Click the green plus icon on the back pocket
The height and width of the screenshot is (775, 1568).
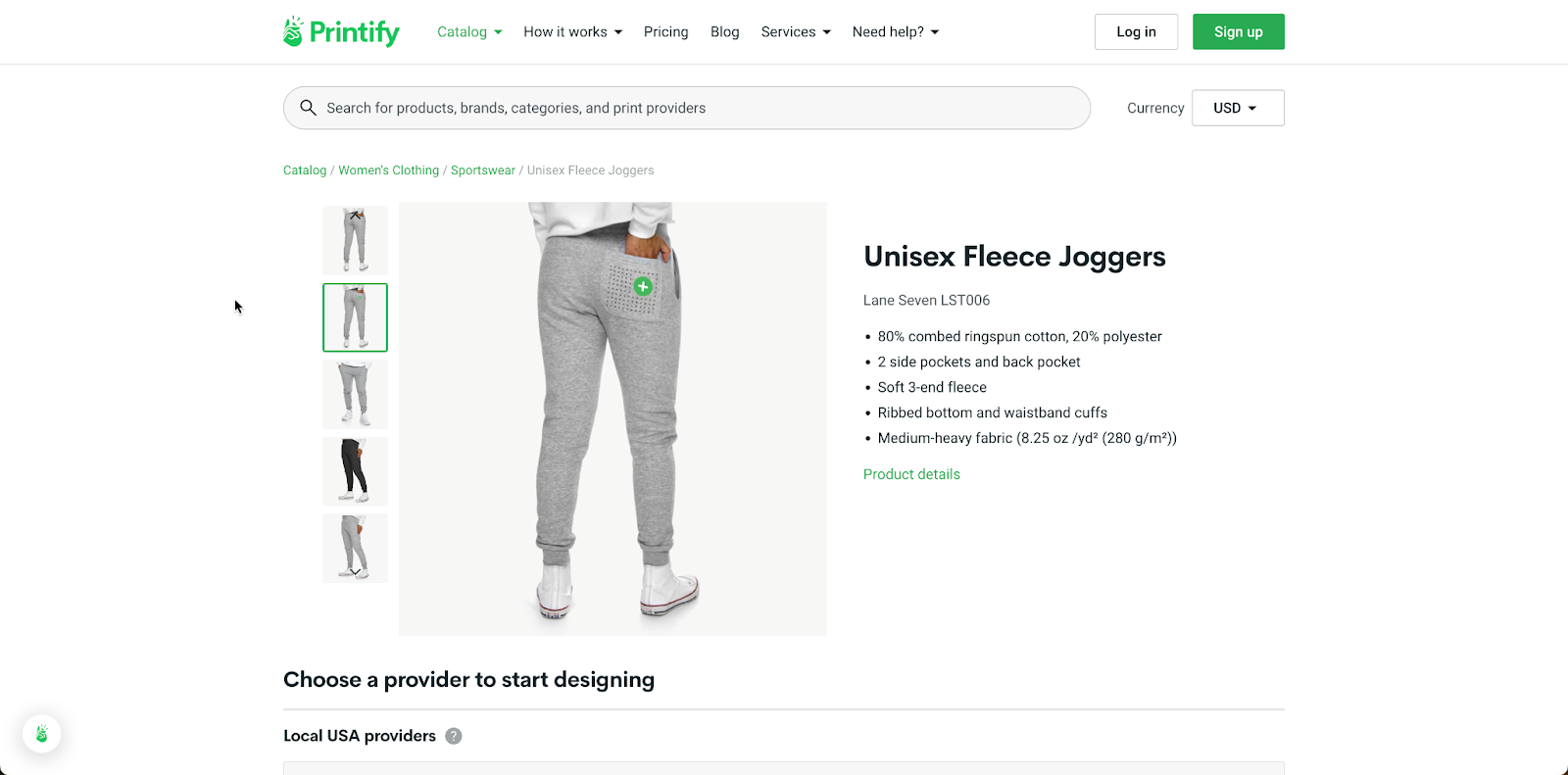coord(642,286)
